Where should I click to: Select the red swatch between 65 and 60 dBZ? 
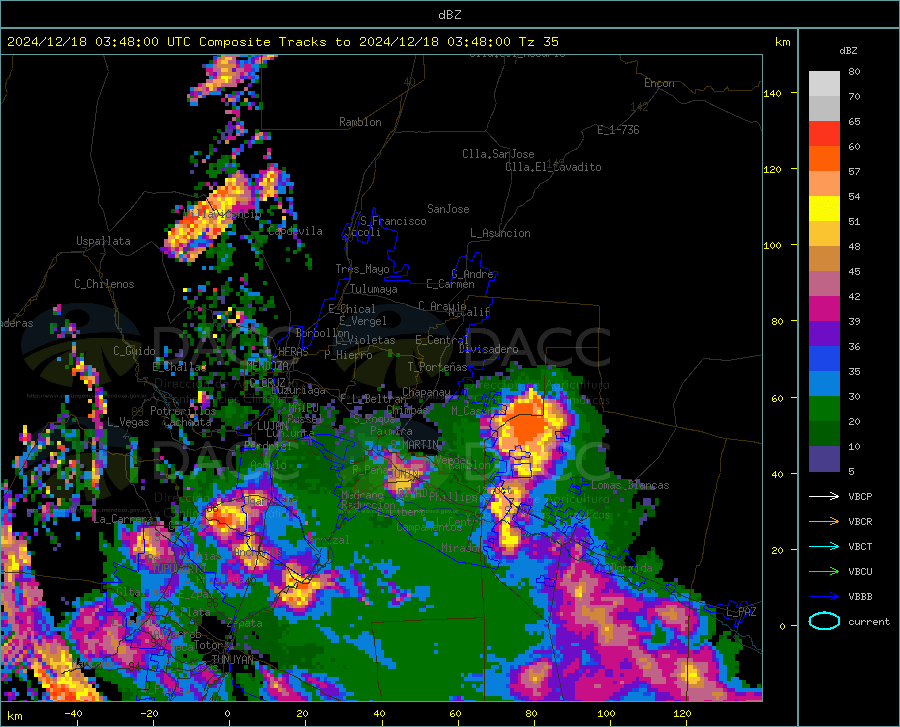[824, 134]
